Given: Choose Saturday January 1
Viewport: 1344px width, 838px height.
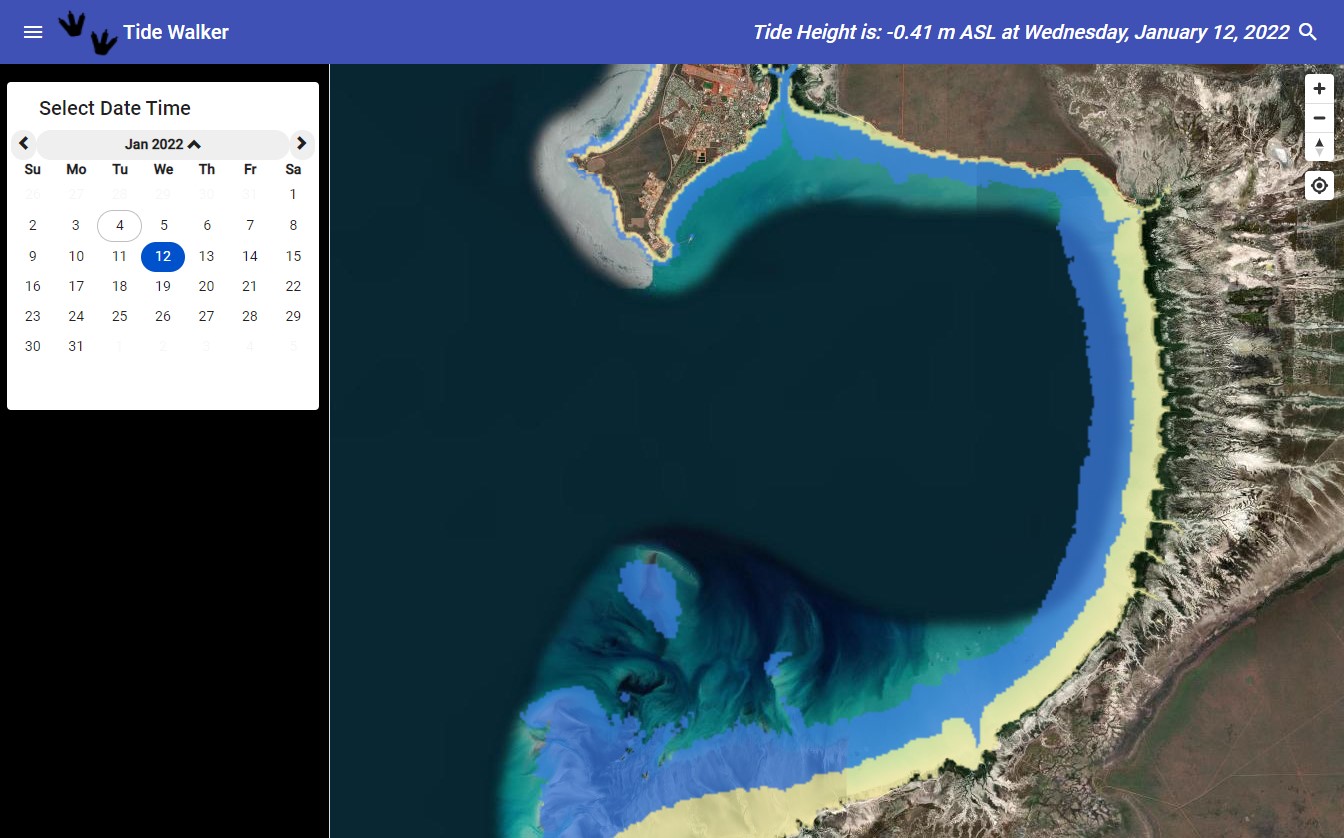Looking at the screenshot, I should pos(293,194).
